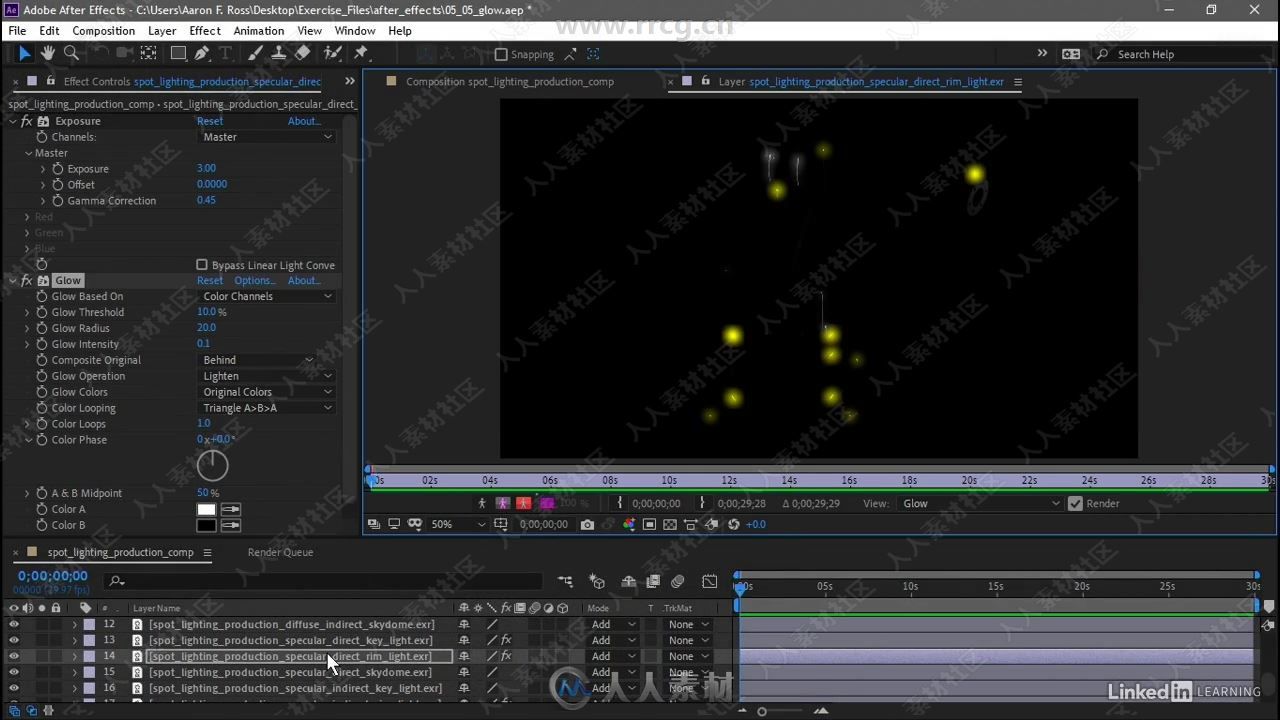The image size is (1280, 720).
Task: Click the Color Phase angle dial
Action: (213, 465)
